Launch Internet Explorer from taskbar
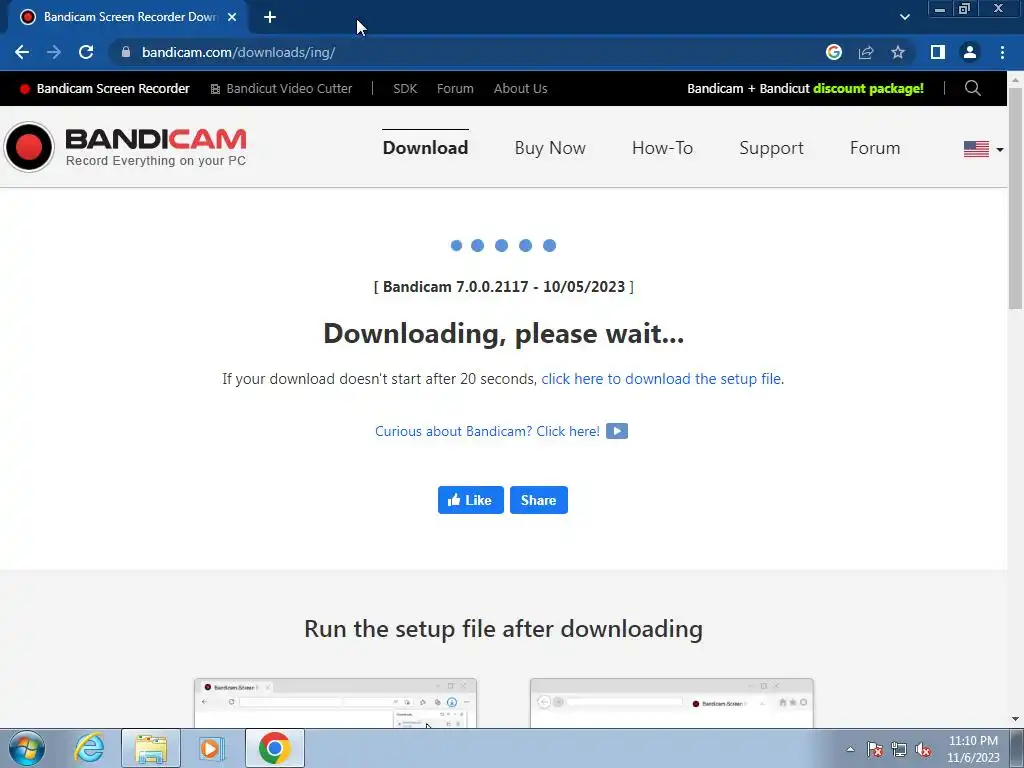1024x768 pixels. pos(89,748)
